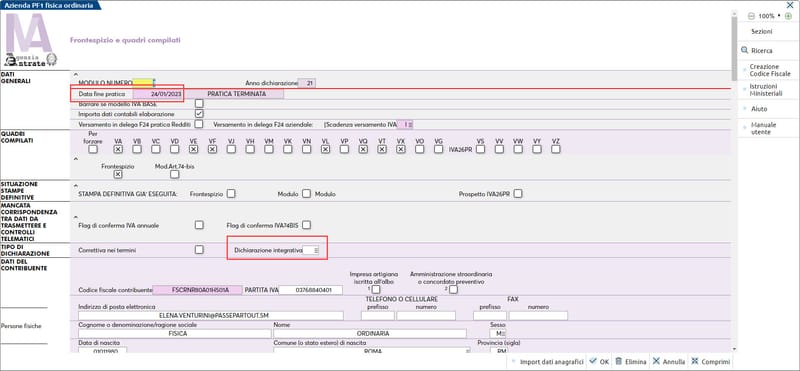Tick the Mod.Art.74-bis checkbox
Screen dimensions: 800x371
(174, 175)
